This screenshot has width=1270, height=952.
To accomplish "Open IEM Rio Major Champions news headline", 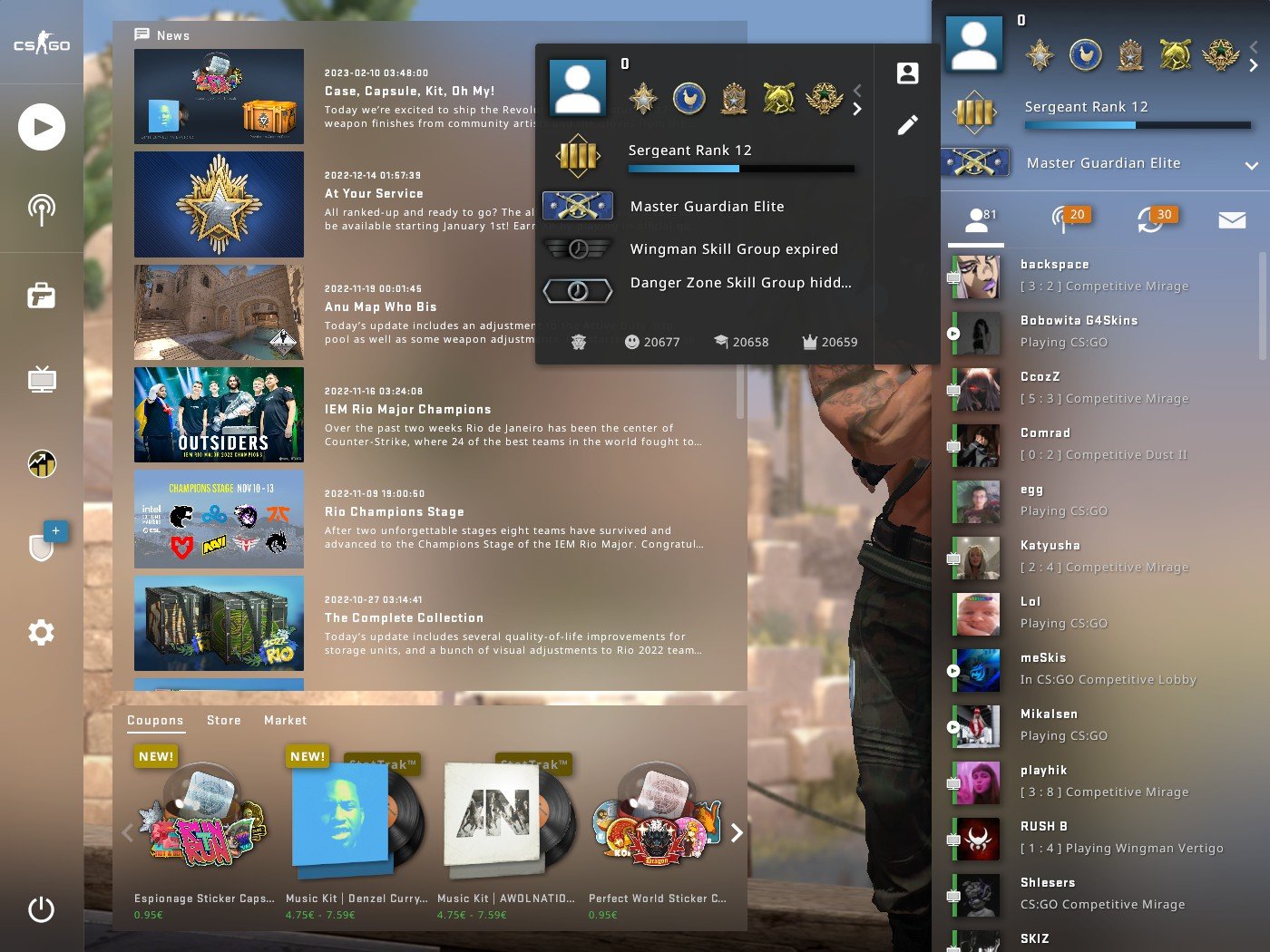I will (408, 409).
